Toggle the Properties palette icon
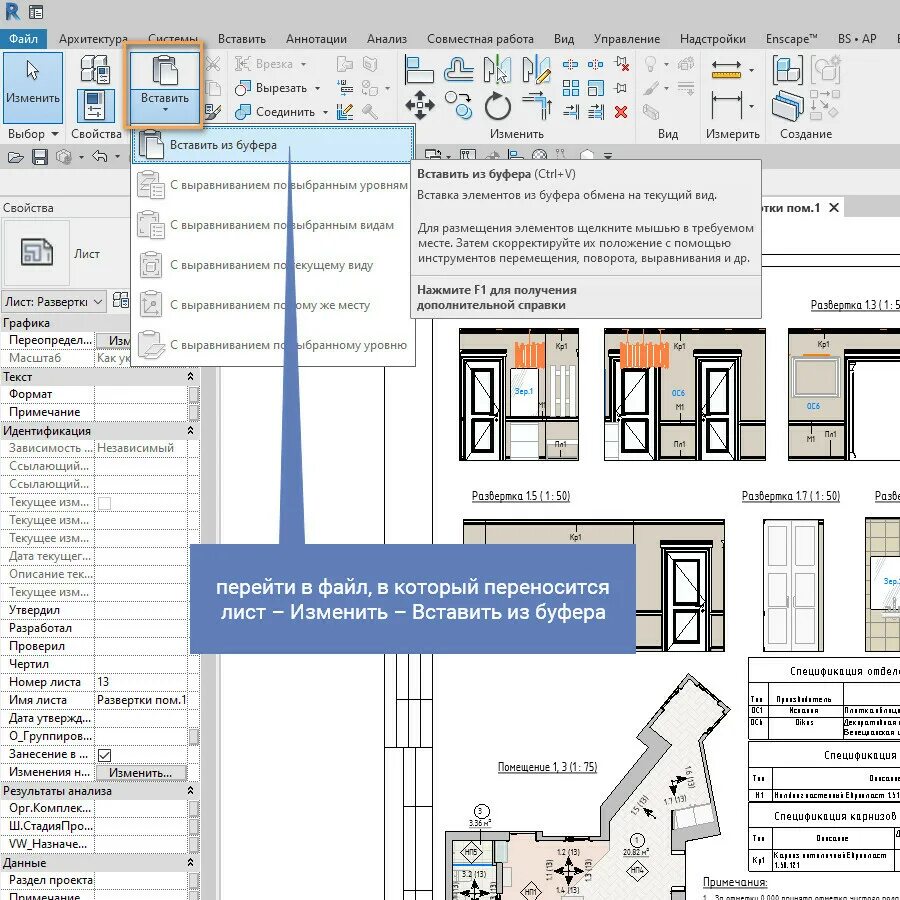This screenshot has height=900, width=900. click(96, 106)
